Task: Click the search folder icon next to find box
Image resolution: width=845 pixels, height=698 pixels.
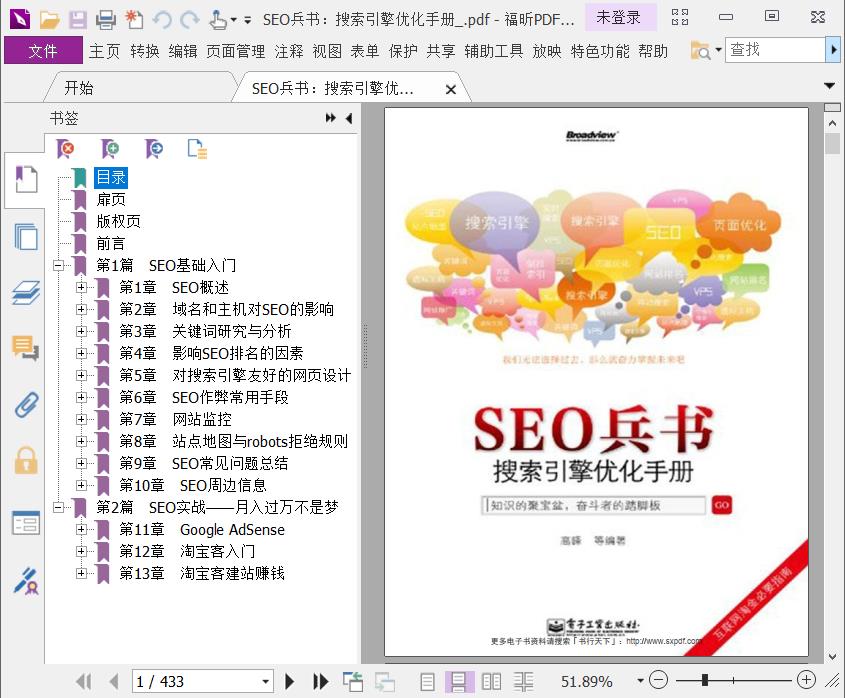Action: tap(701, 51)
